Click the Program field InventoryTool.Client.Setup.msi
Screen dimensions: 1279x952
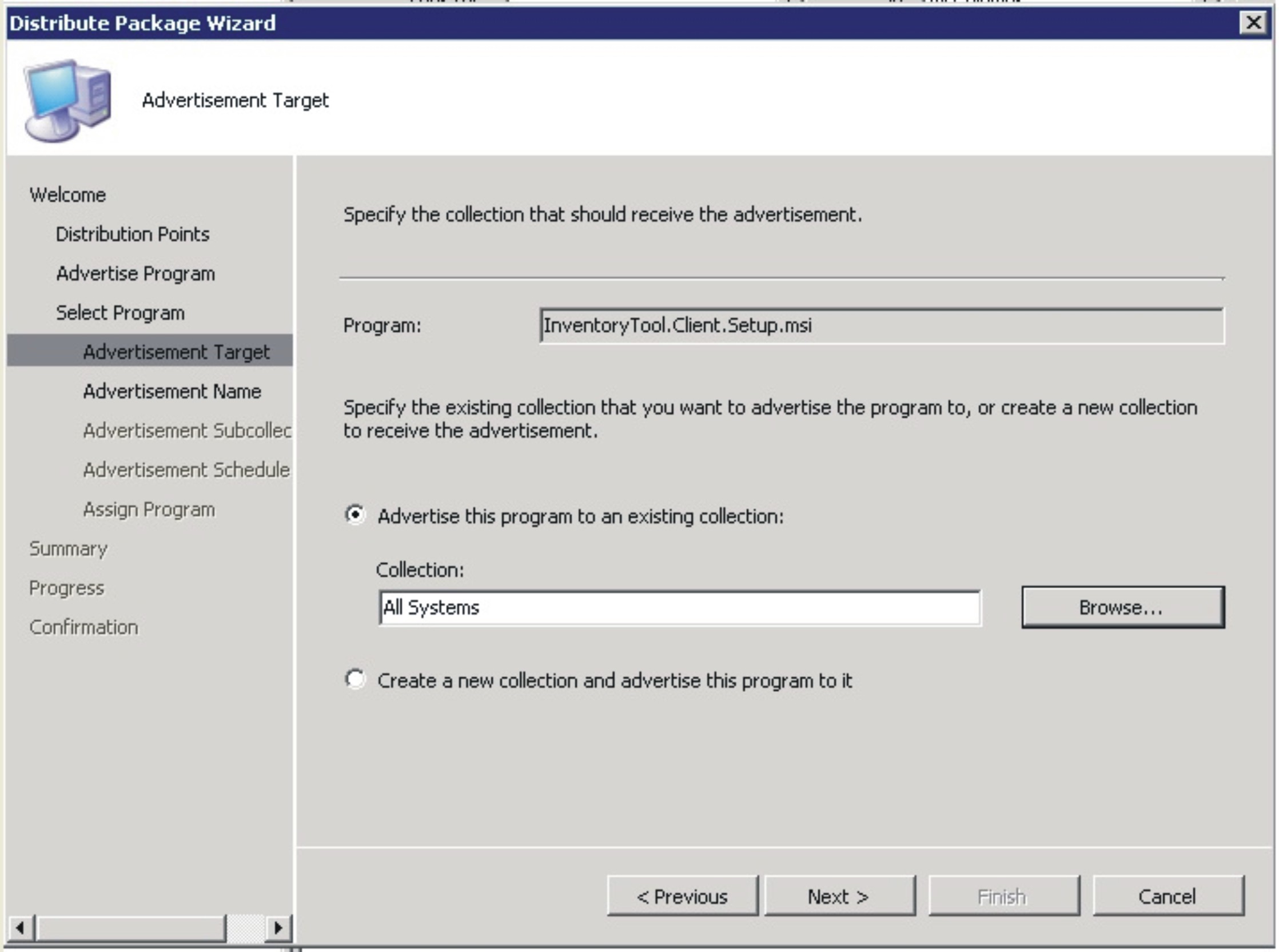882,325
